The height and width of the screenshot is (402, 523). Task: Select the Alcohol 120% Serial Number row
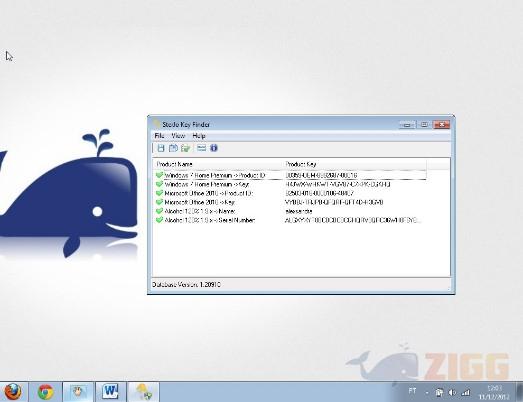tap(291, 220)
